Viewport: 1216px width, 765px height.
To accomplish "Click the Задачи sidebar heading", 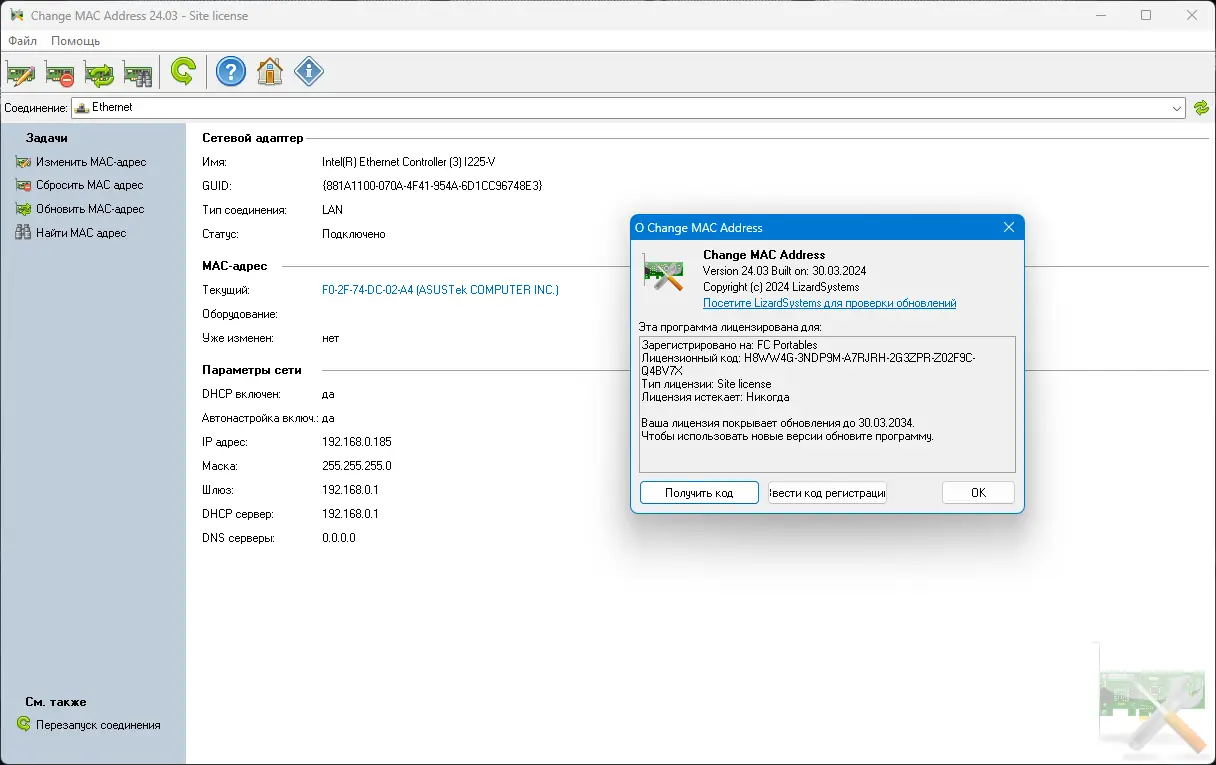I will [47, 138].
